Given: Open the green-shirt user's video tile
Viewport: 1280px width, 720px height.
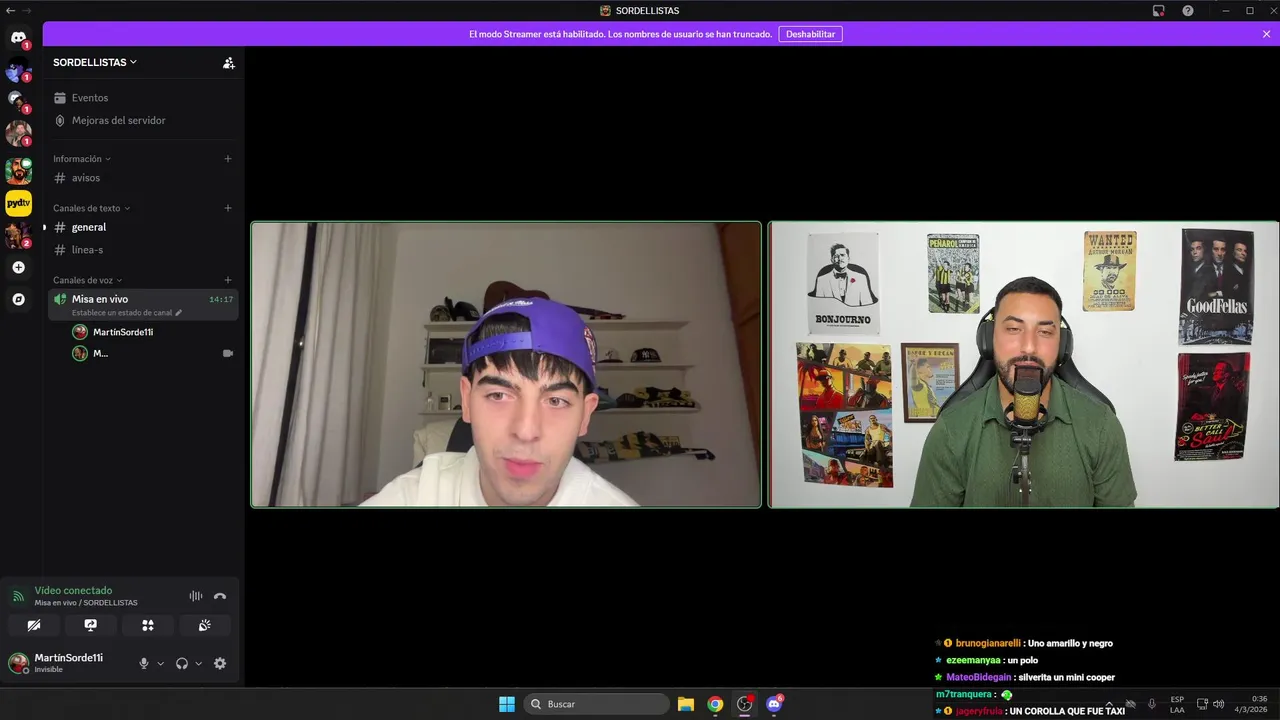Looking at the screenshot, I should (1024, 364).
